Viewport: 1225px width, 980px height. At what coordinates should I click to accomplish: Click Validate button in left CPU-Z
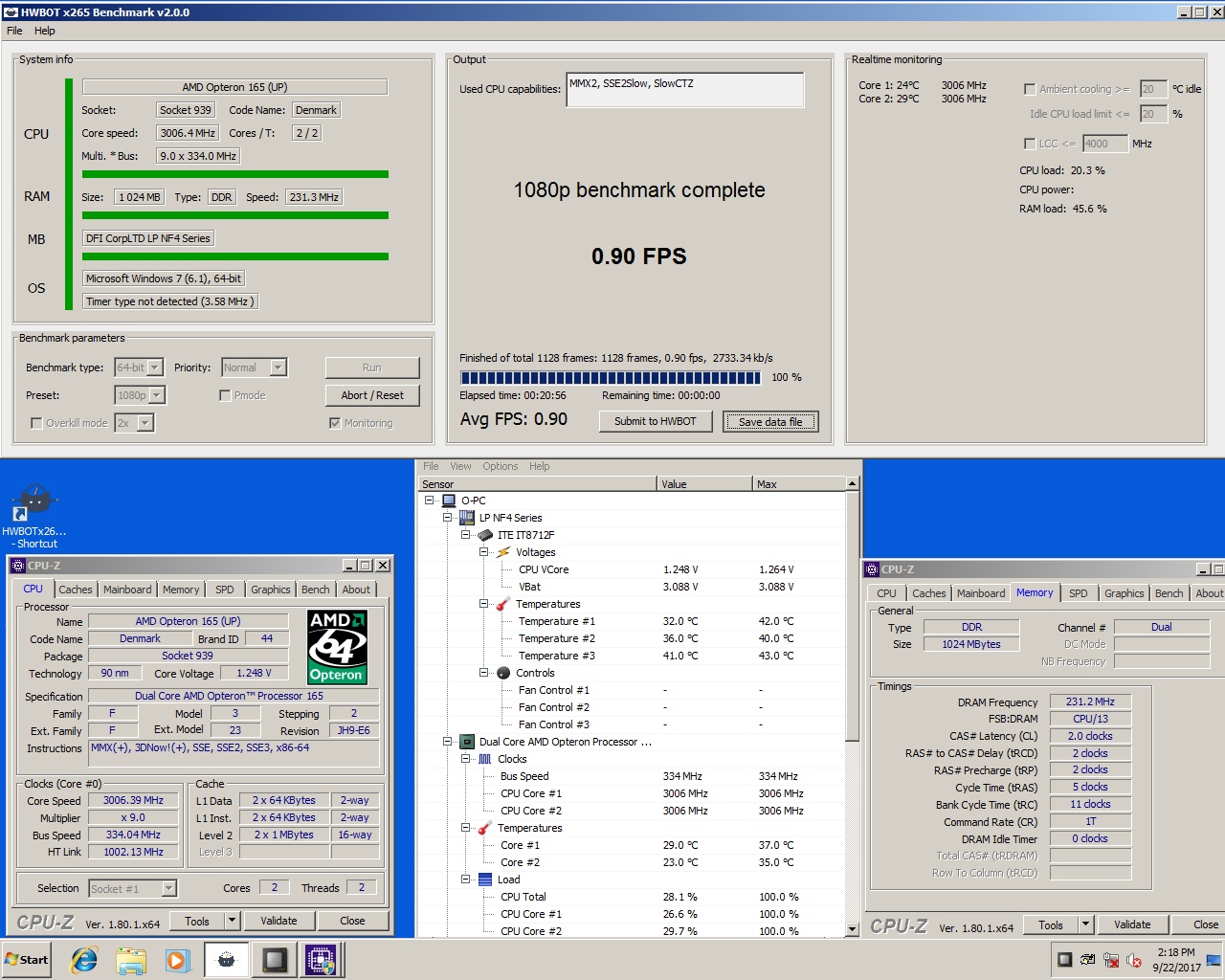coord(278,921)
